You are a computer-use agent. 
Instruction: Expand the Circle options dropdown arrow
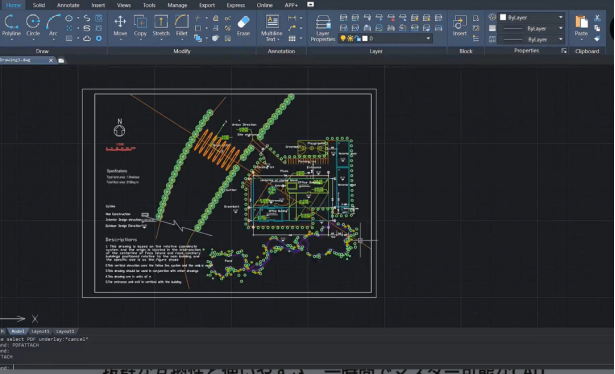coord(33,39)
